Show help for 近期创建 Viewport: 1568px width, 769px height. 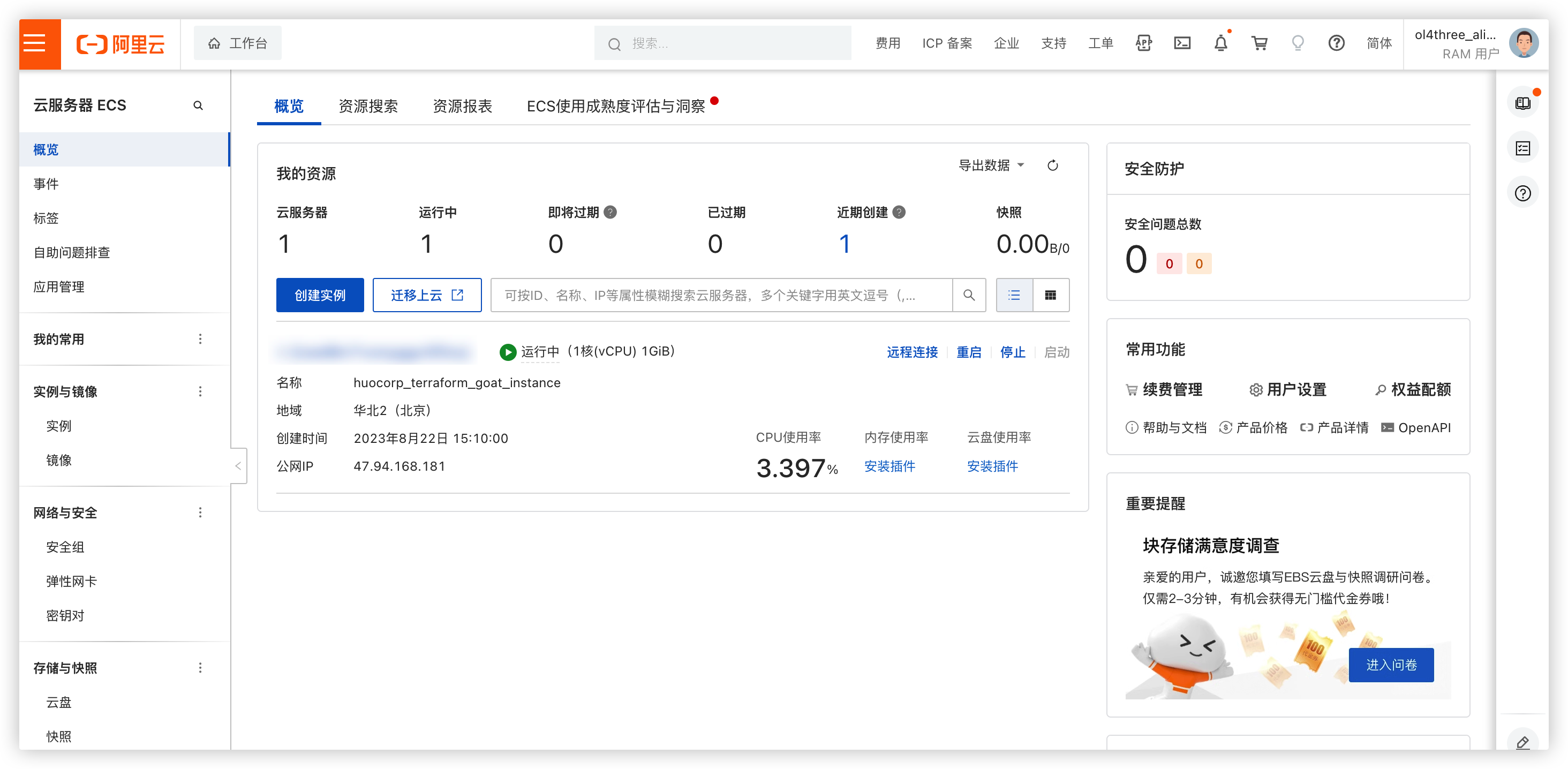point(899,212)
